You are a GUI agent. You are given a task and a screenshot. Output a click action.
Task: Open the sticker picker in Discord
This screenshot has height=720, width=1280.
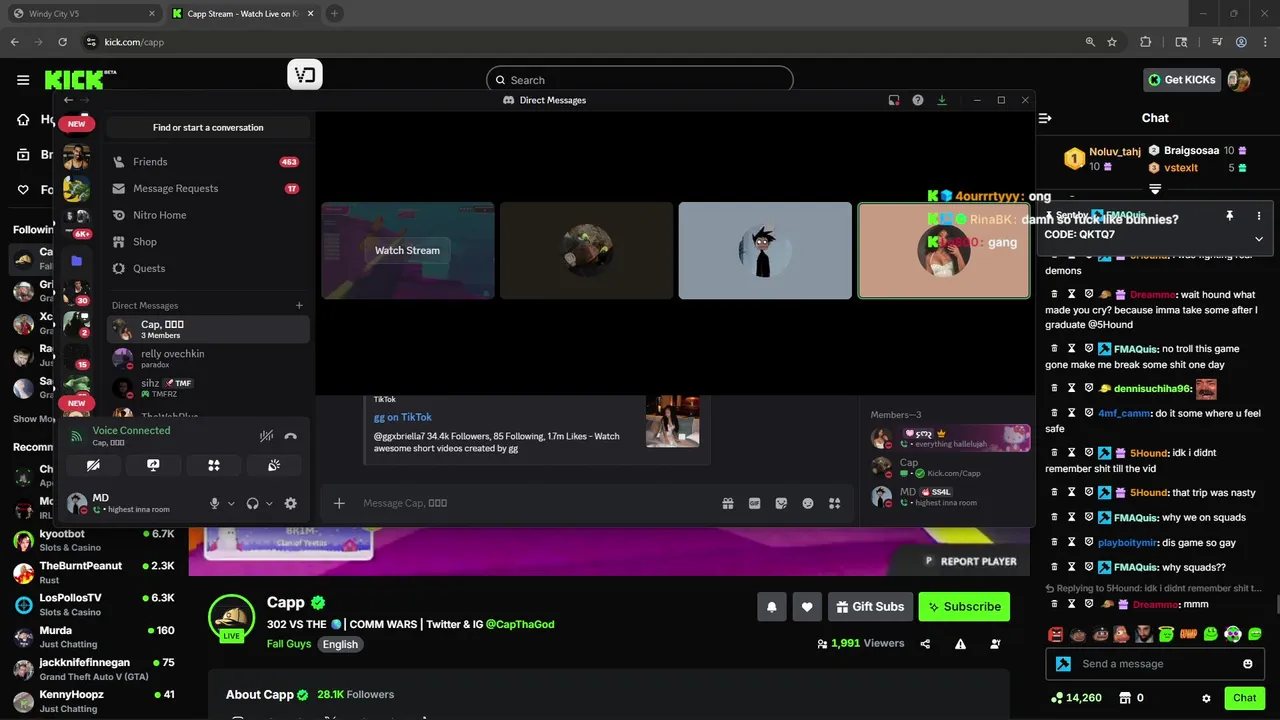pos(781,504)
